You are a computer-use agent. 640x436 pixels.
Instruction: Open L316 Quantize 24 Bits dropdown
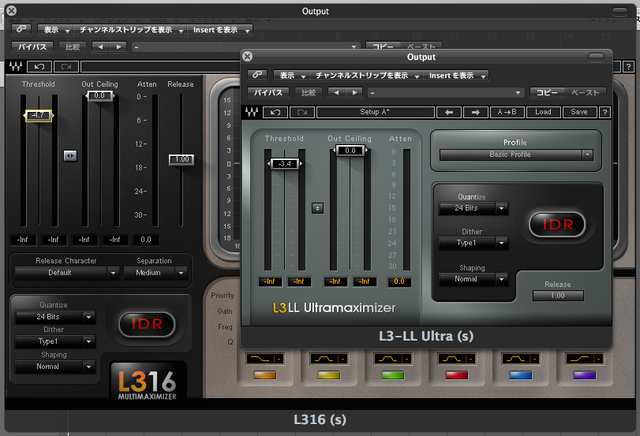[55, 317]
